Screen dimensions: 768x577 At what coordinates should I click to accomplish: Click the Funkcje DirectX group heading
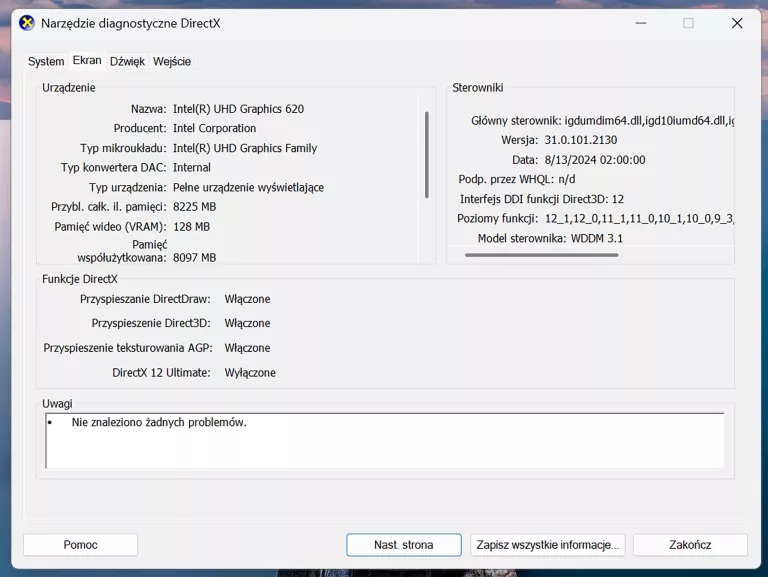[80, 279]
